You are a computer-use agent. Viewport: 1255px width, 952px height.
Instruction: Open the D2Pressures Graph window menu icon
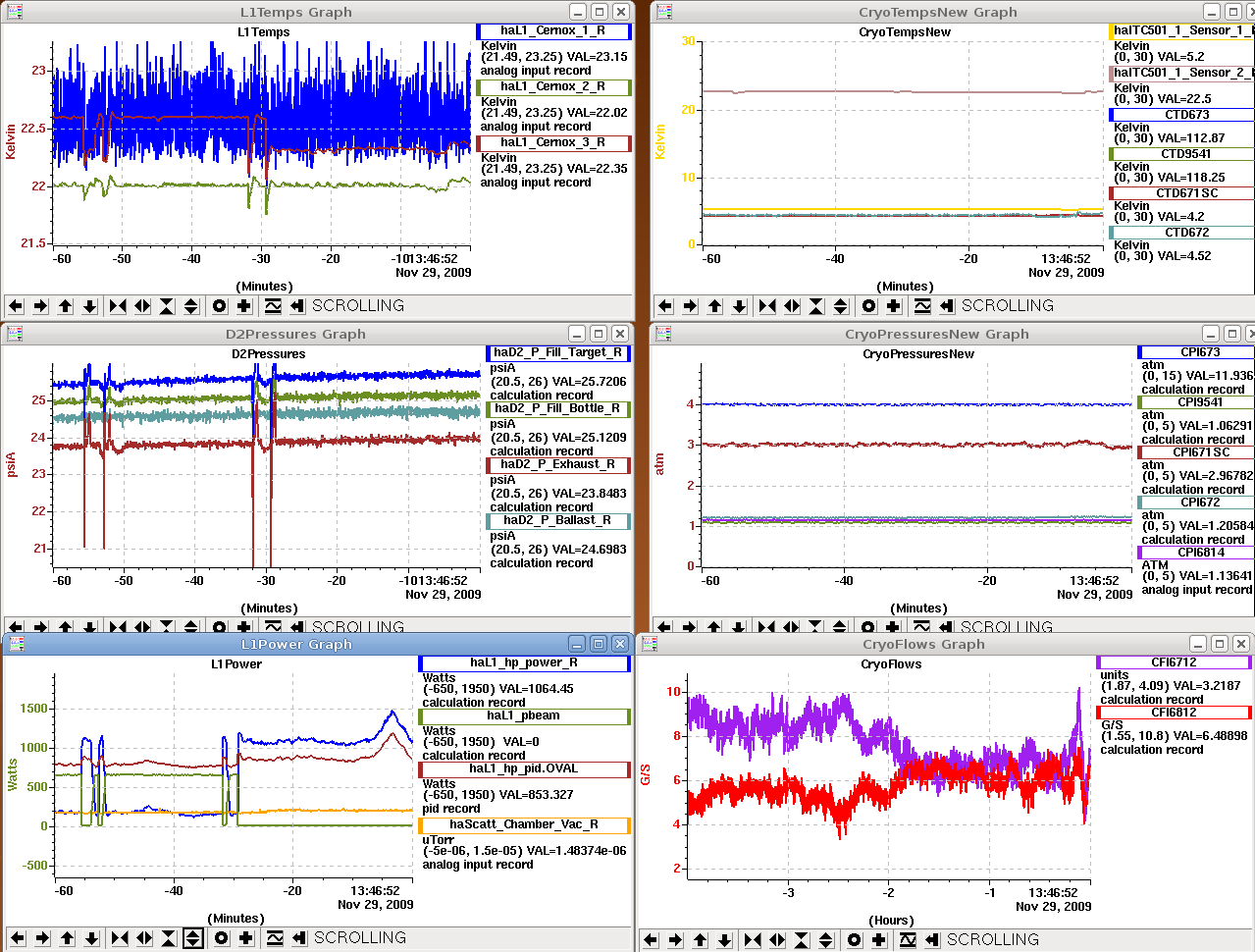click(x=15, y=334)
